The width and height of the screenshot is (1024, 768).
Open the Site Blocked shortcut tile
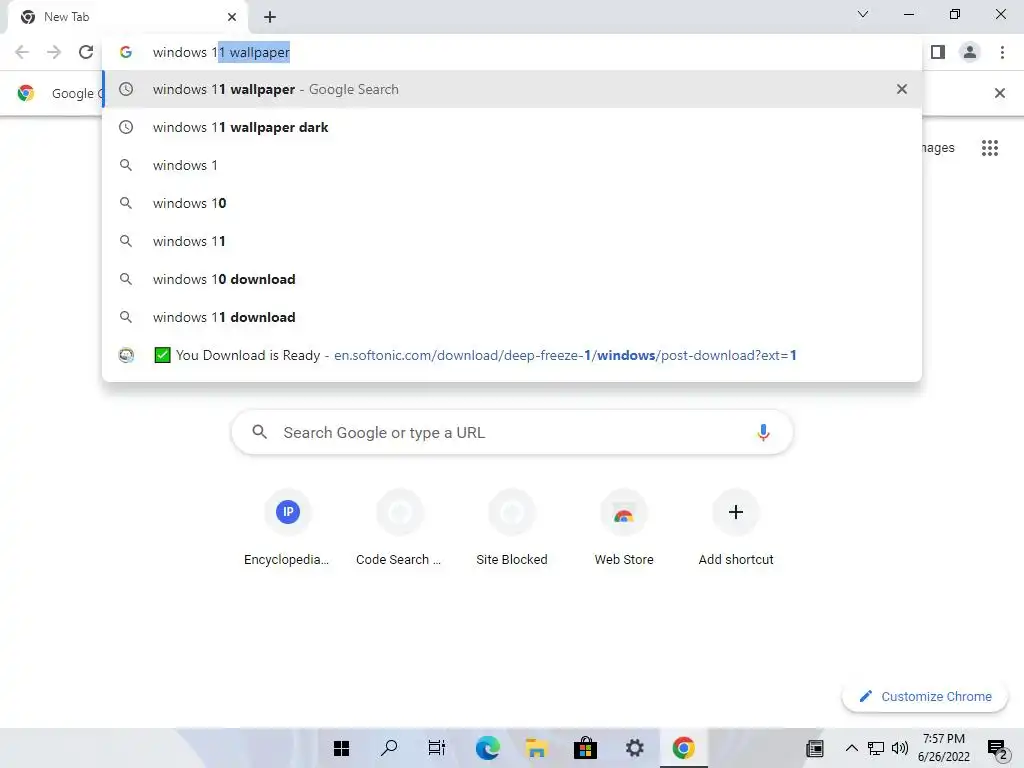512,529
